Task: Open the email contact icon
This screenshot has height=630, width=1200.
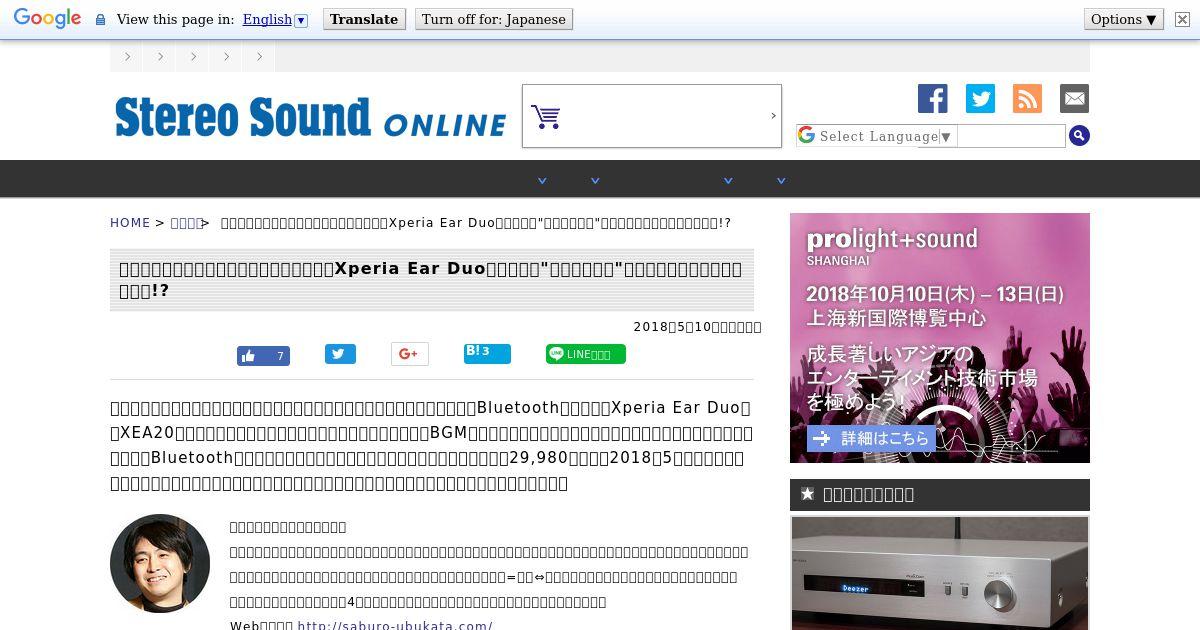Action: (x=1074, y=98)
